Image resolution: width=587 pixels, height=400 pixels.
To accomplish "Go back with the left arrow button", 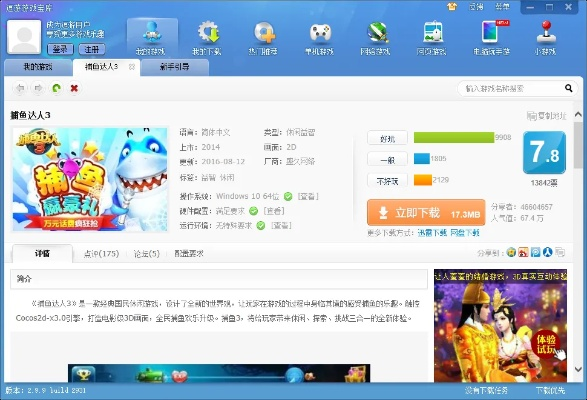I will [x=21, y=88].
